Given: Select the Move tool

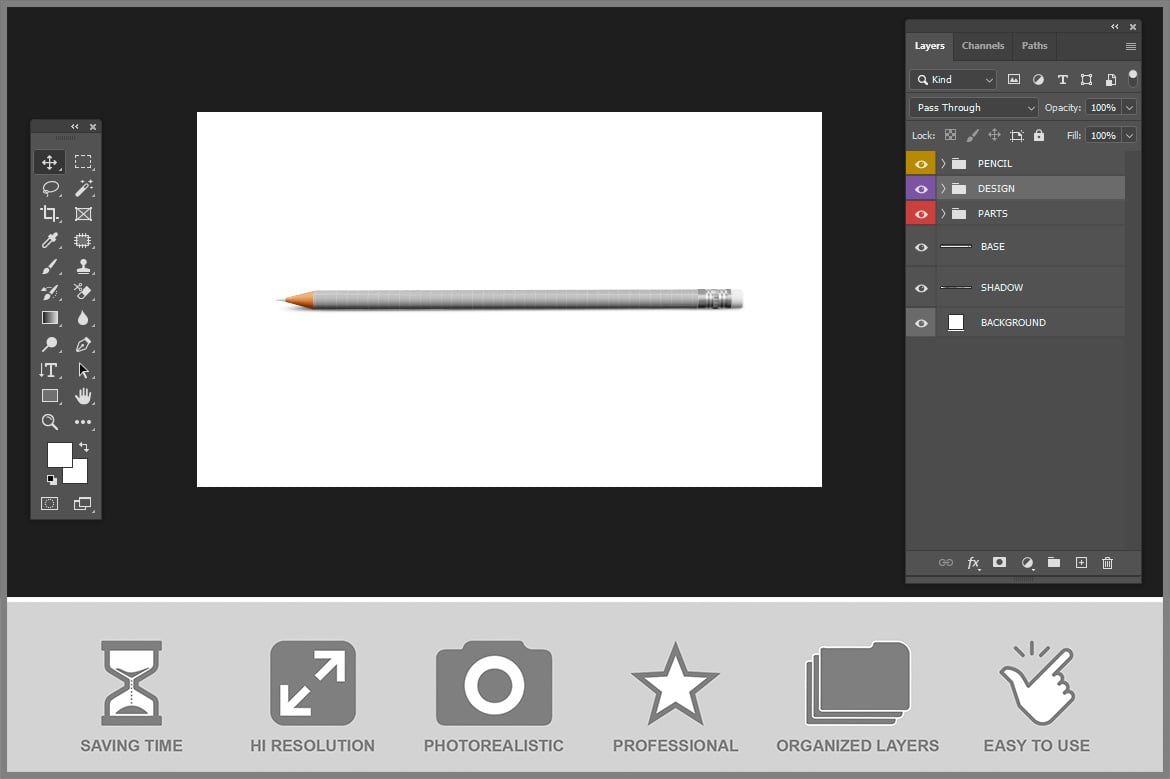Looking at the screenshot, I should (49, 162).
